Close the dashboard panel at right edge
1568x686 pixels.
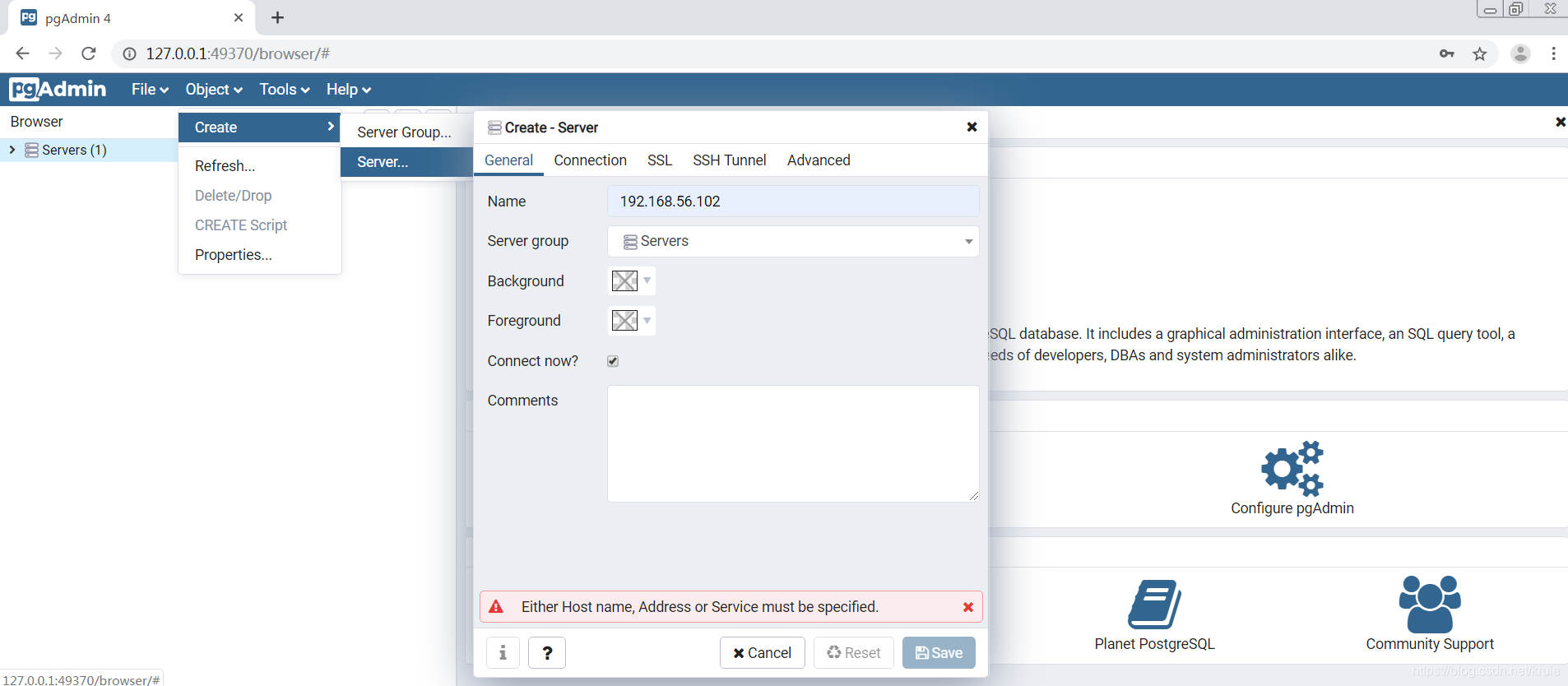[1560, 122]
